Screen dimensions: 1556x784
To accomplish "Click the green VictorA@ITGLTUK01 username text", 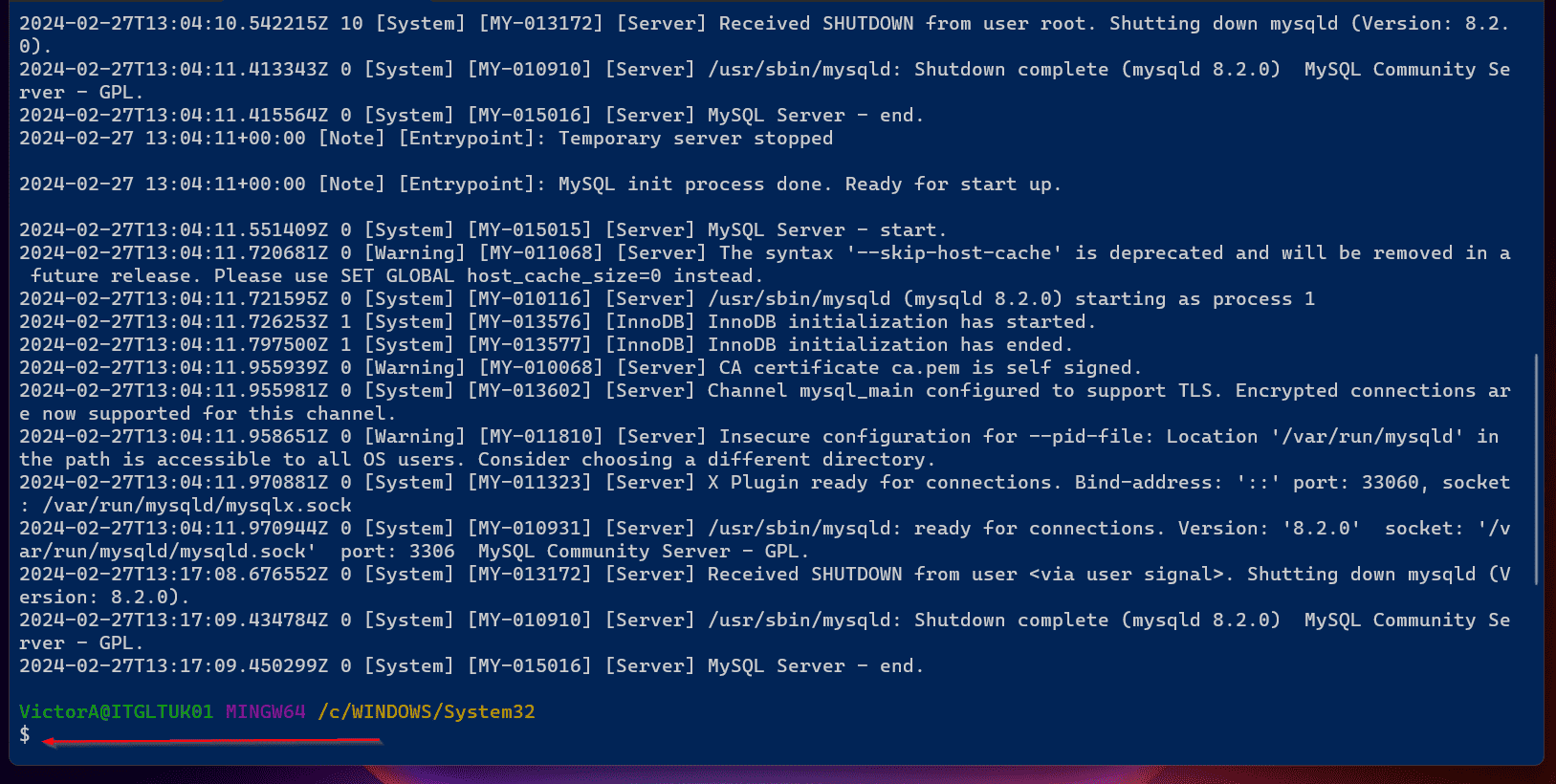I will pyautogui.click(x=116, y=711).
